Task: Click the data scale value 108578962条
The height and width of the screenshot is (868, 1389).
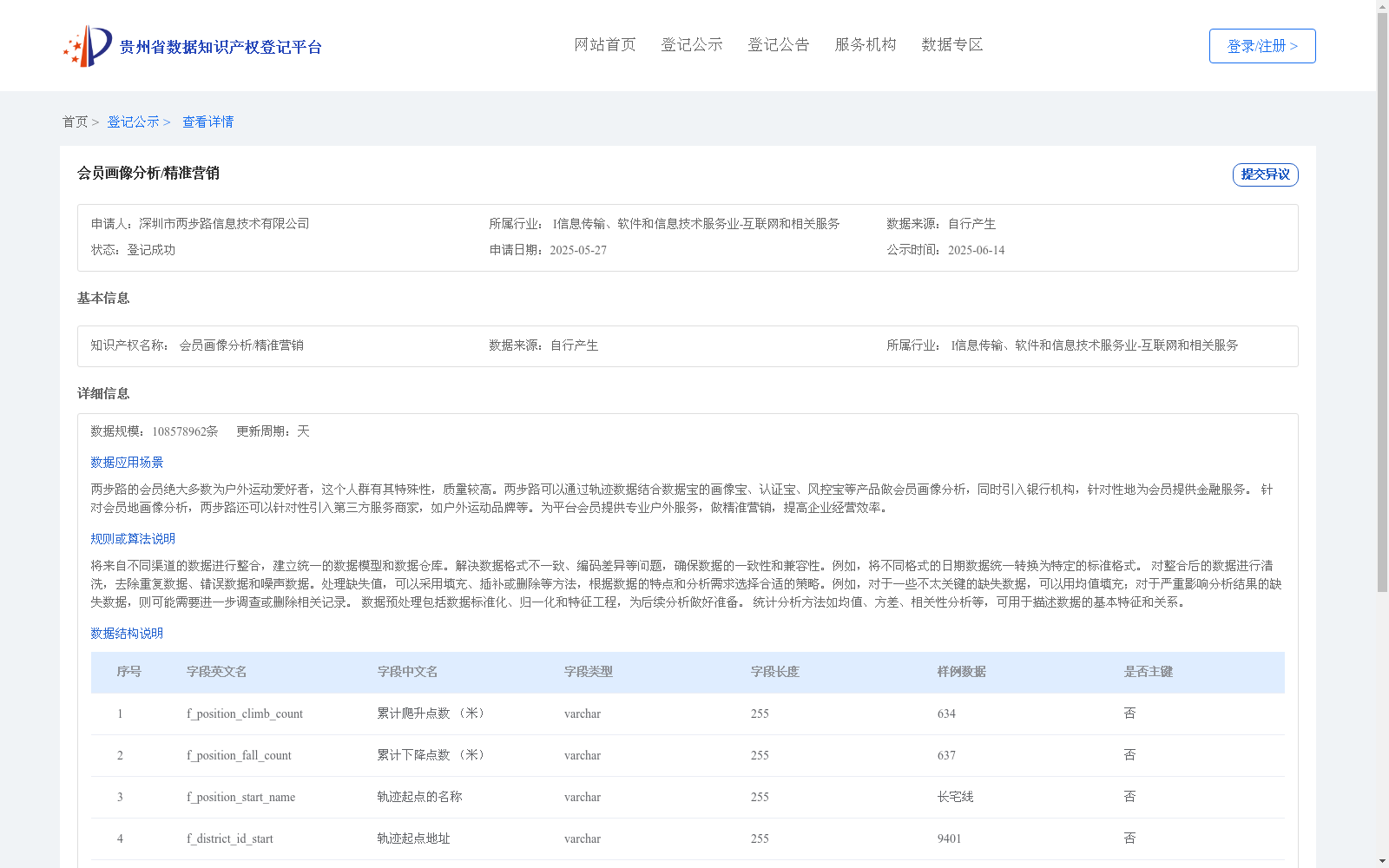Action: 185,431
